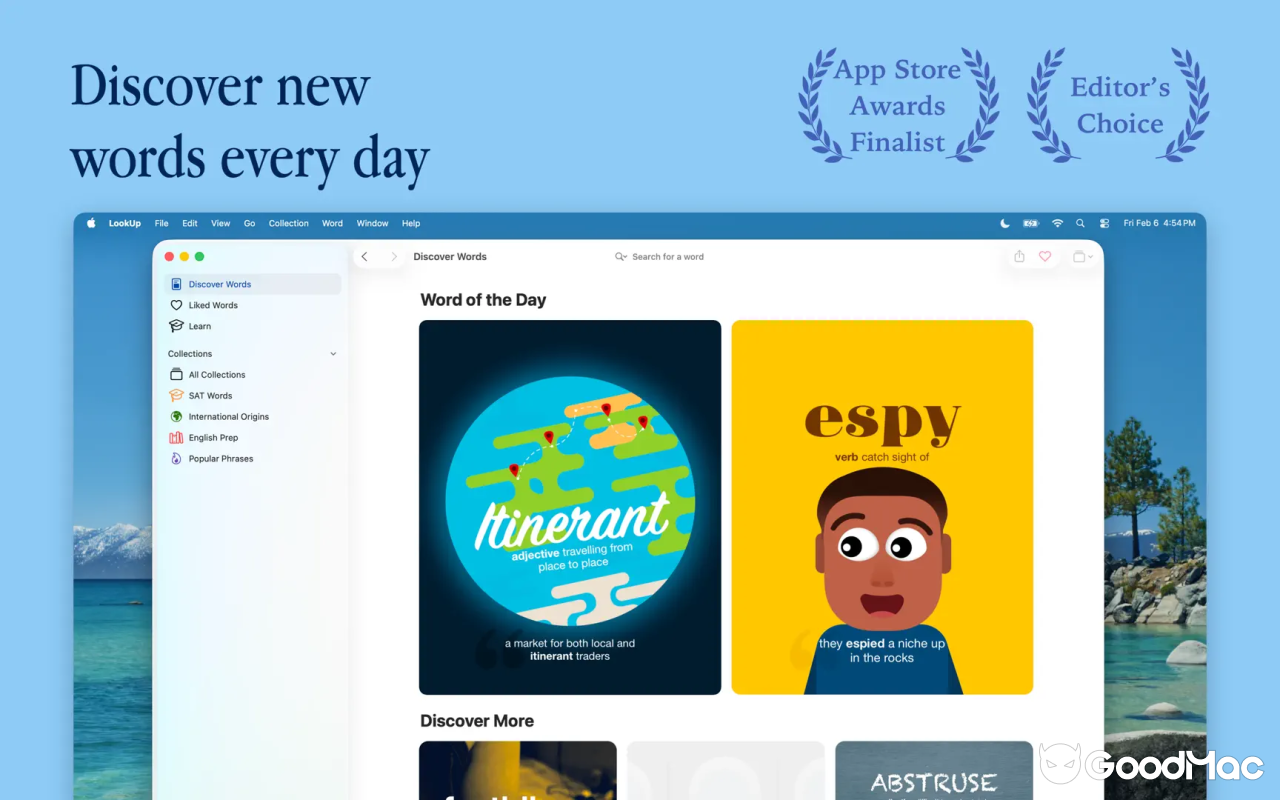1280x800 pixels.
Task: Open the Apple menu
Action: (91, 223)
